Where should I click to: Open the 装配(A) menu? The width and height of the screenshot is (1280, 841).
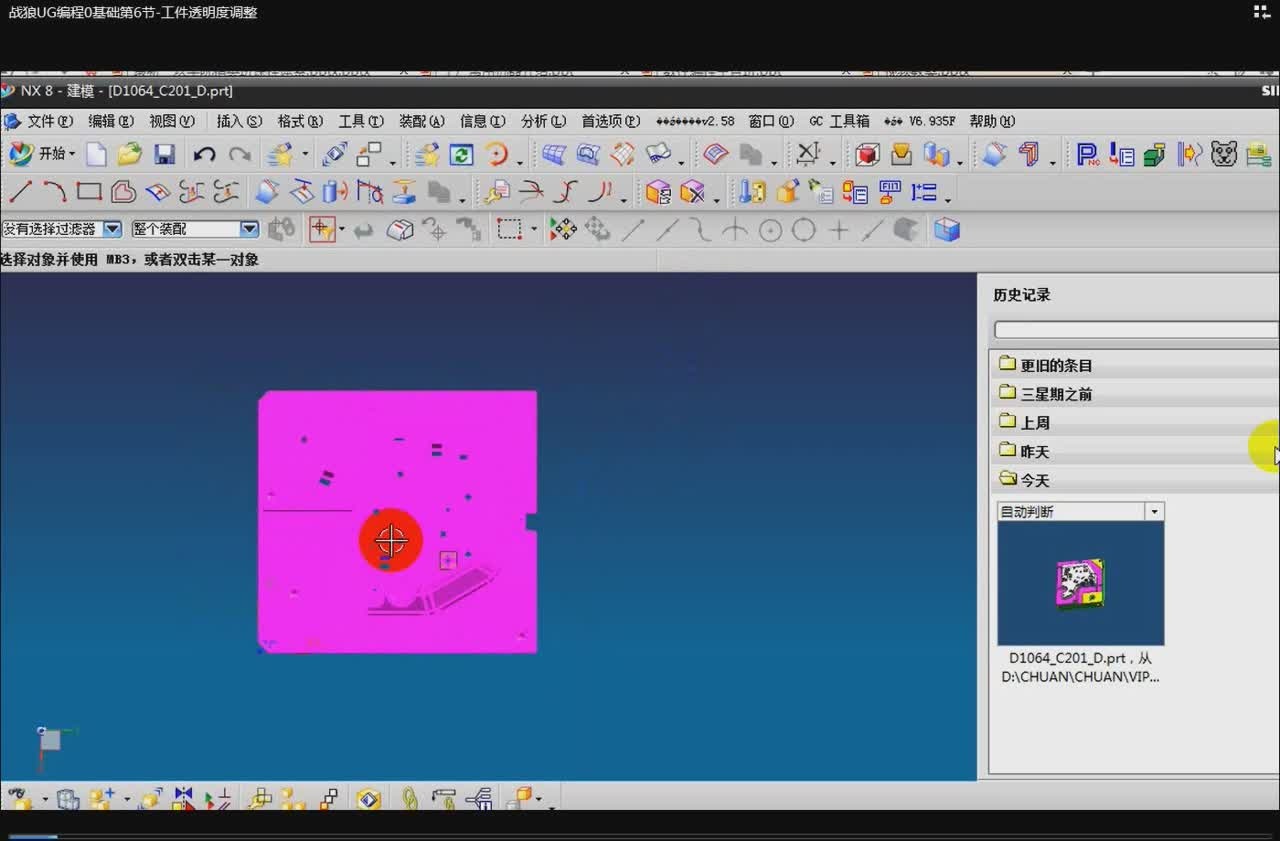pyautogui.click(x=422, y=121)
